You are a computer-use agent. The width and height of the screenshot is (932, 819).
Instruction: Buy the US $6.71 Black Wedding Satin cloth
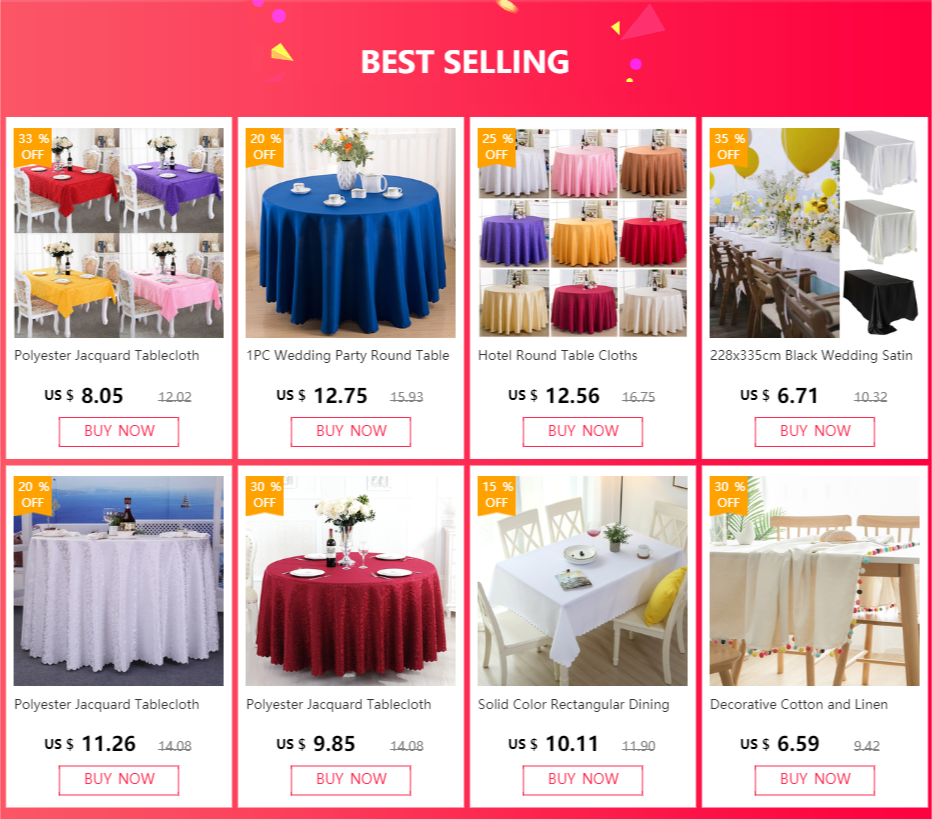[814, 431]
